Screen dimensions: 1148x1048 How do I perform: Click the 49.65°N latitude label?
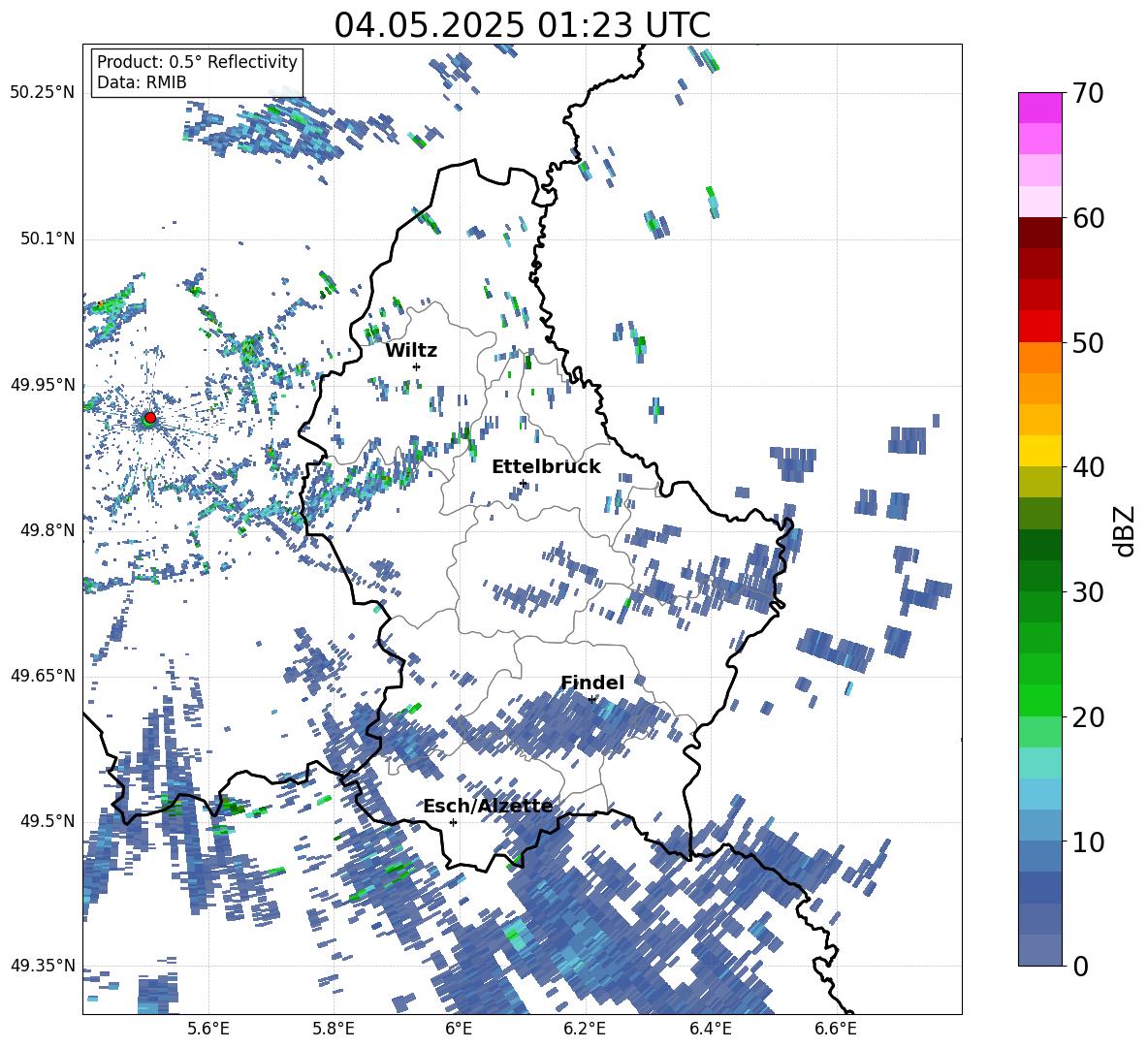[43, 675]
